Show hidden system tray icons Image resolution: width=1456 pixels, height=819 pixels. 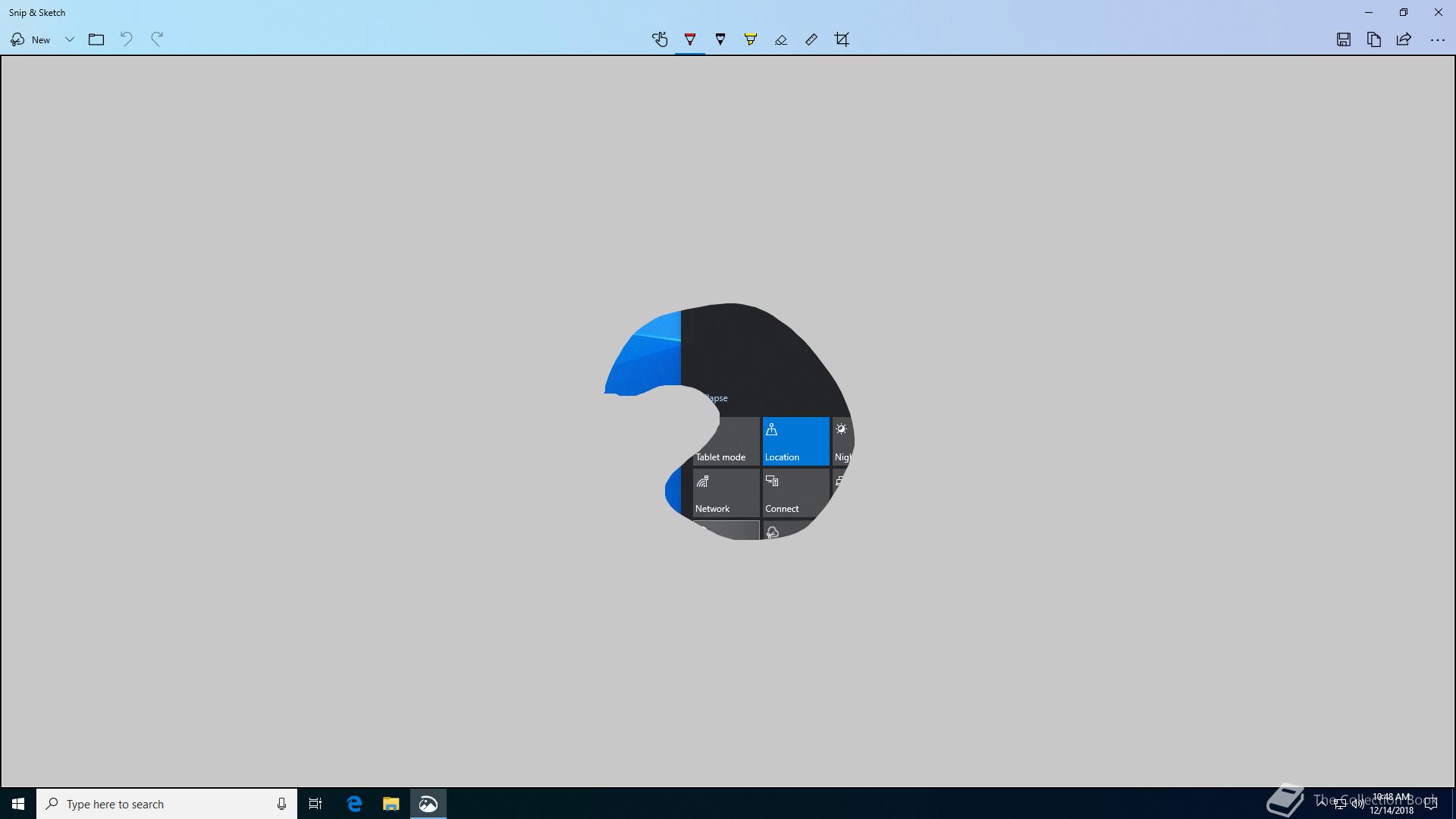pyautogui.click(x=1322, y=804)
